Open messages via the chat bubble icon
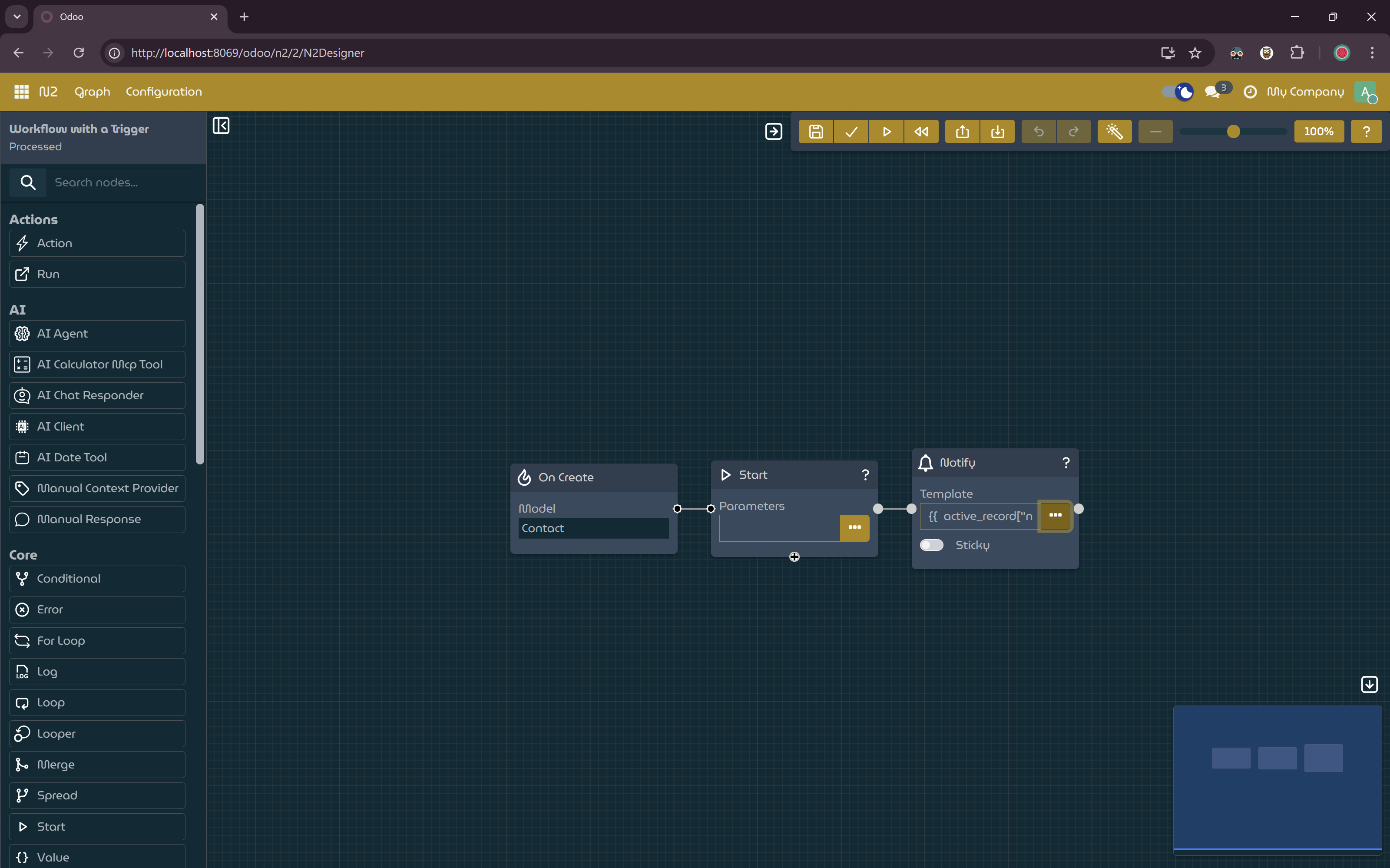 click(x=1213, y=92)
